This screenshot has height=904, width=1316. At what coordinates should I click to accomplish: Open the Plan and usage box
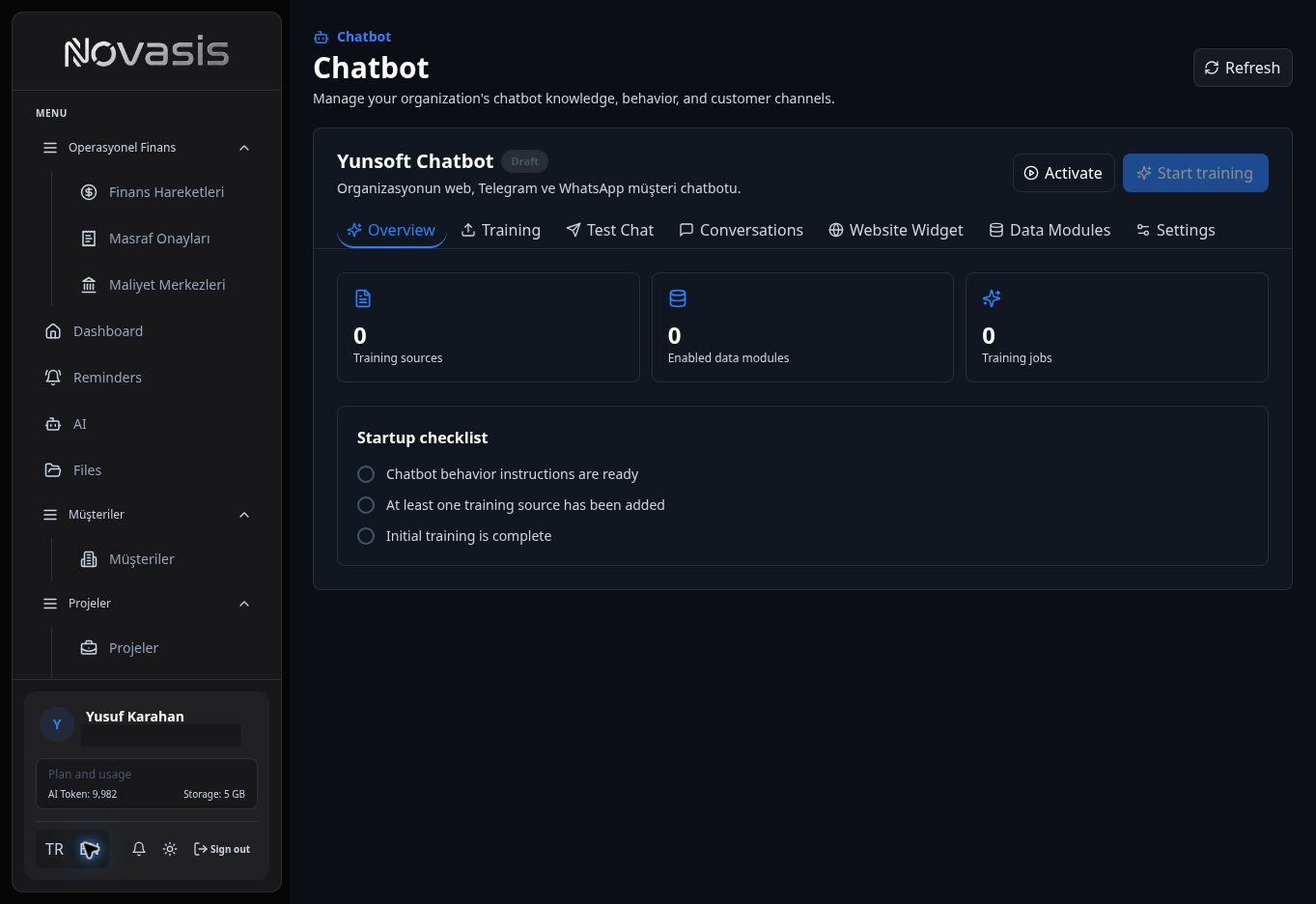pyautogui.click(x=147, y=783)
